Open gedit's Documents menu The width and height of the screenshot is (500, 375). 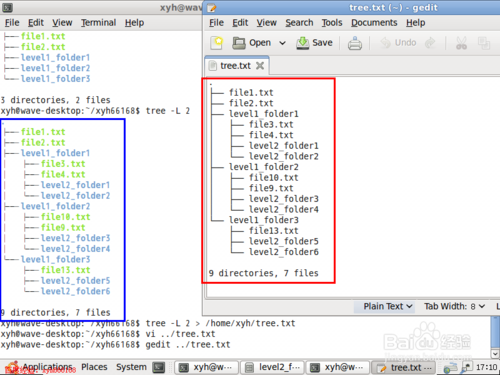pyautogui.click(x=374, y=23)
